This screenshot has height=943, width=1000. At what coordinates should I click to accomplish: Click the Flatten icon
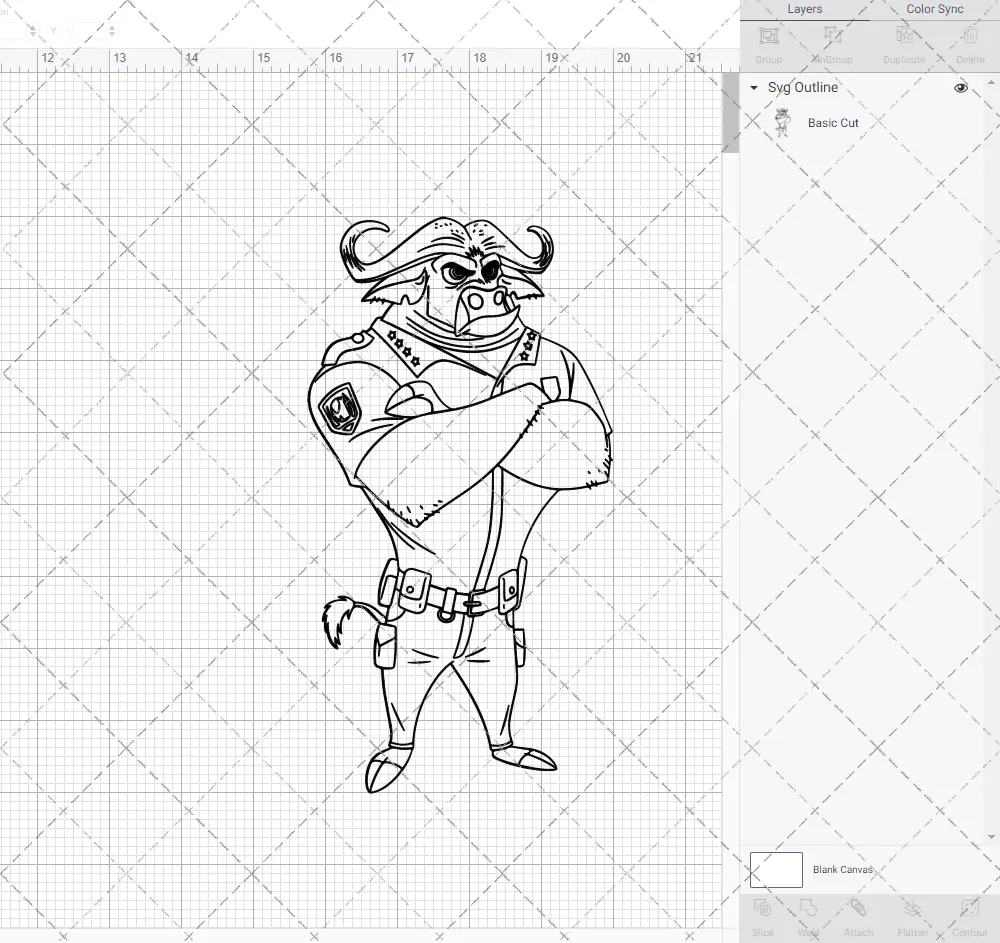pyautogui.click(x=911, y=915)
